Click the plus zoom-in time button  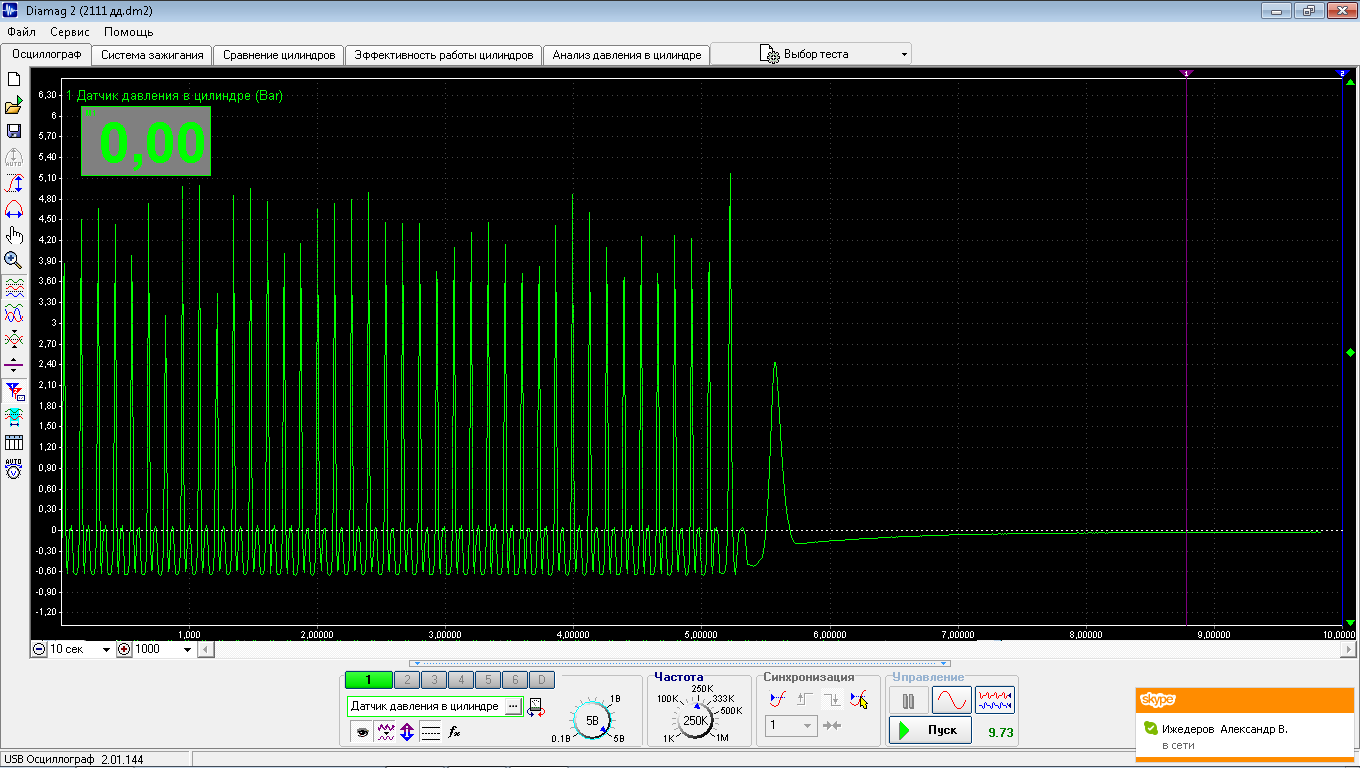click(124, 649)
